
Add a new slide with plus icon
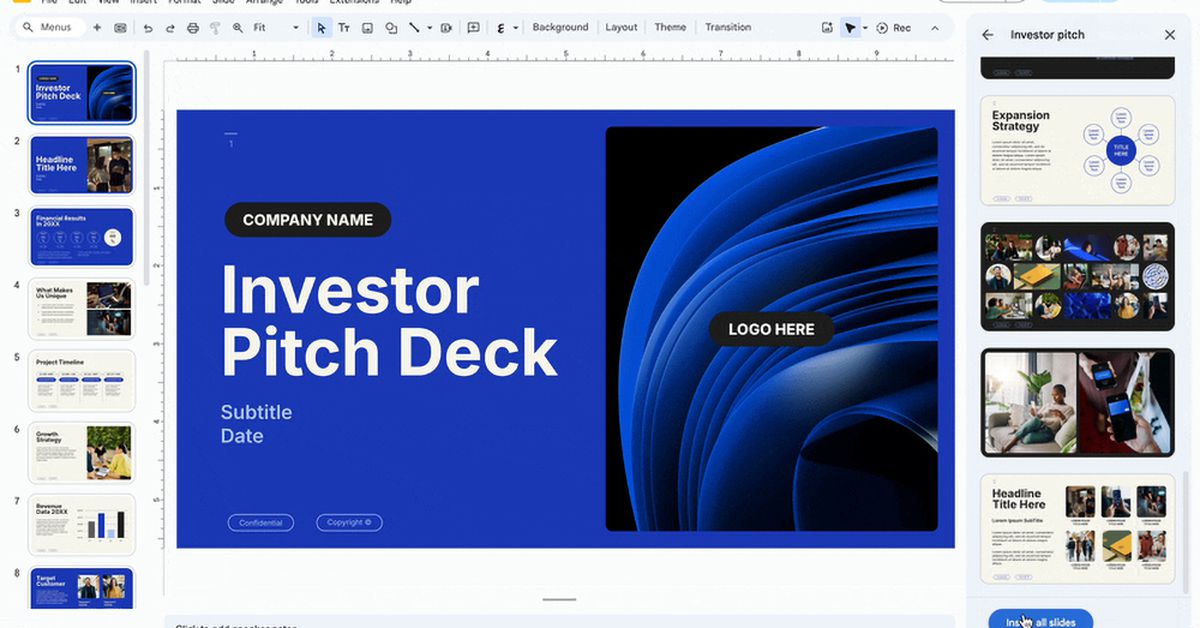click(97, 28)
